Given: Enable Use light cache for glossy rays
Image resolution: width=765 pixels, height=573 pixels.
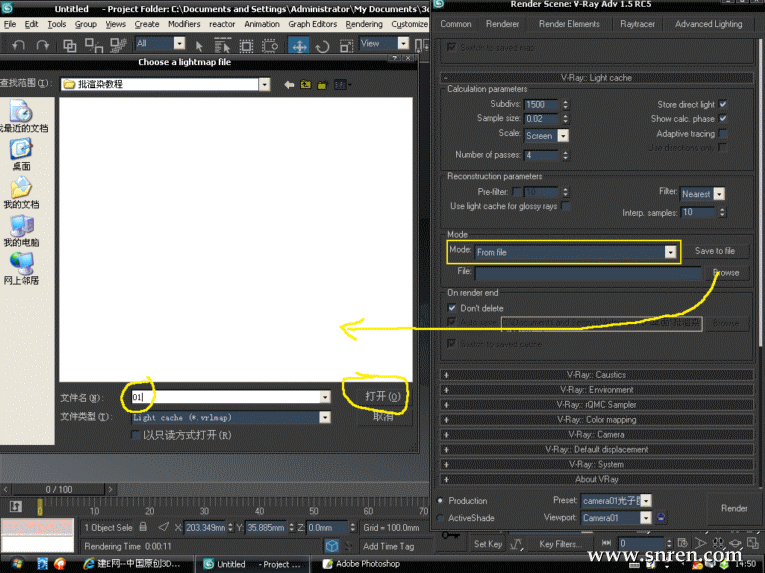Looking at the screenshot, I should [565, 206].
